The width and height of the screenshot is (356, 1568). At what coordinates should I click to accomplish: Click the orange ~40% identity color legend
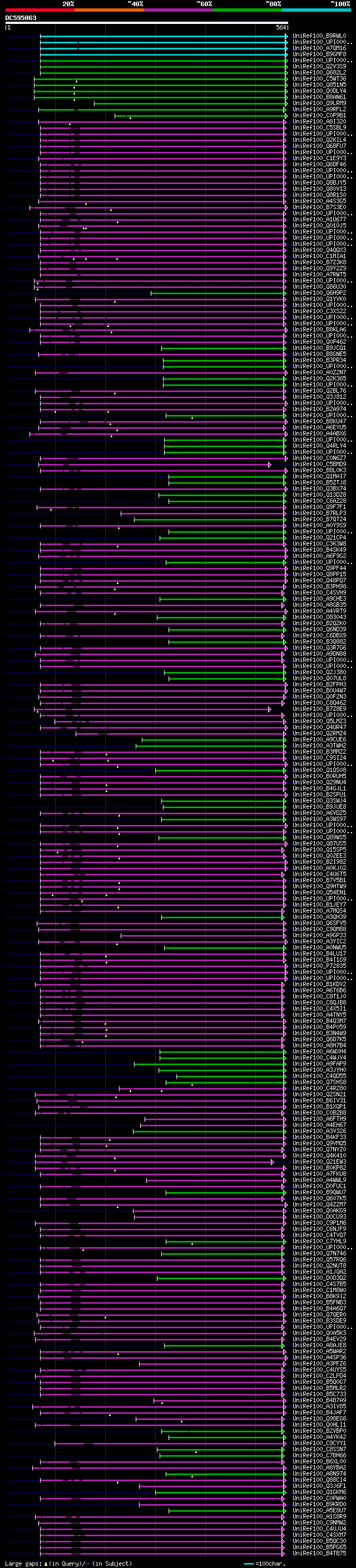(109, 10)
